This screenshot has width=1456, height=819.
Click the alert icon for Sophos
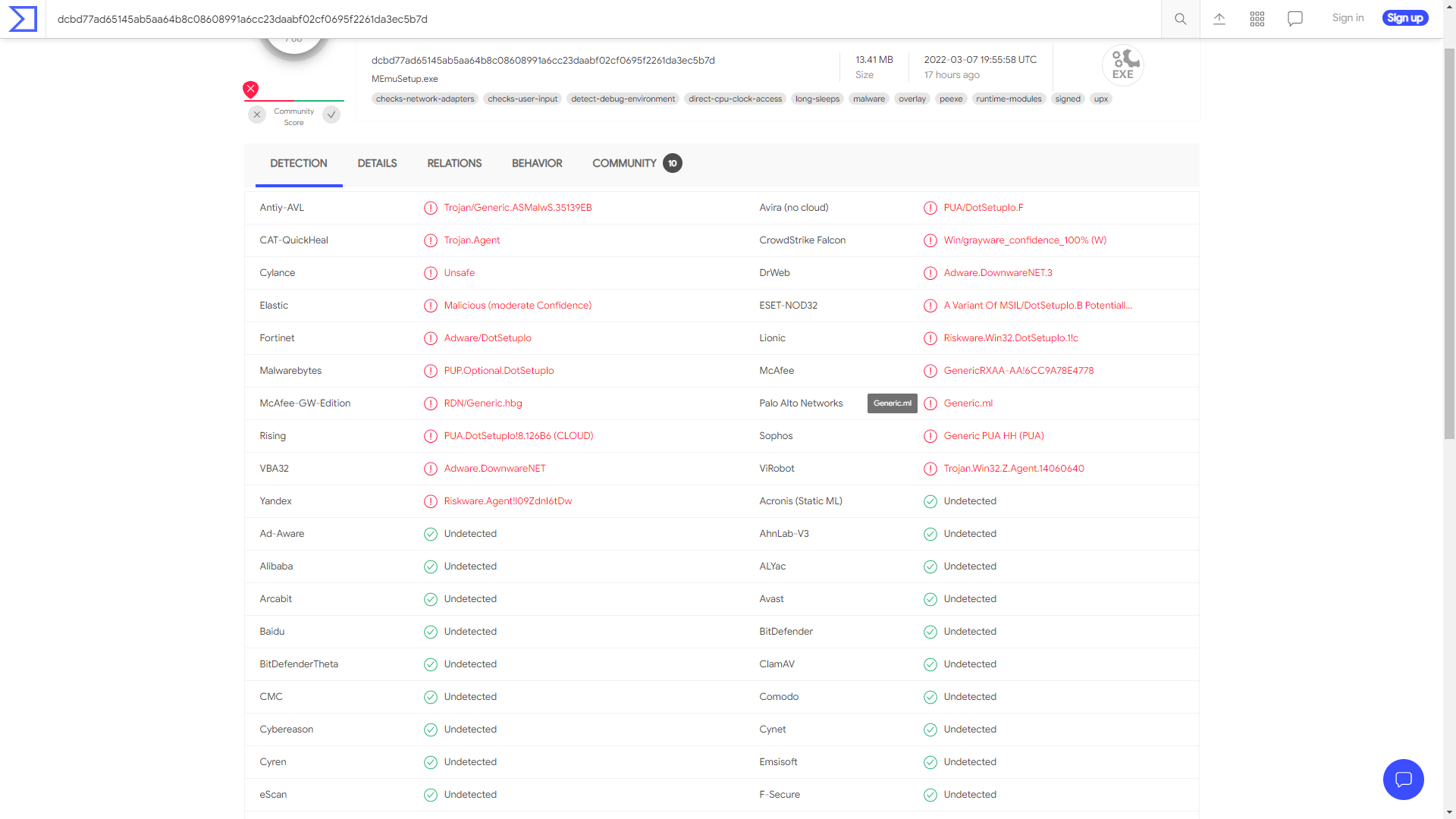[x=930, y=436]
